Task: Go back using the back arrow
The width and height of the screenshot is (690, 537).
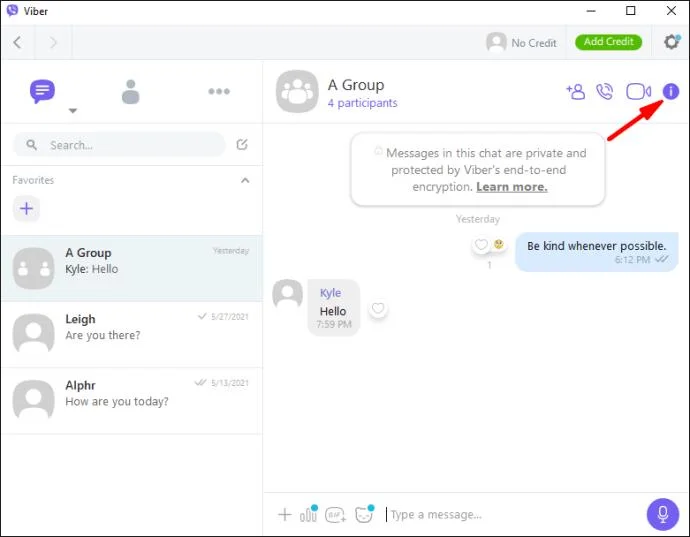Action: (17, 42)
